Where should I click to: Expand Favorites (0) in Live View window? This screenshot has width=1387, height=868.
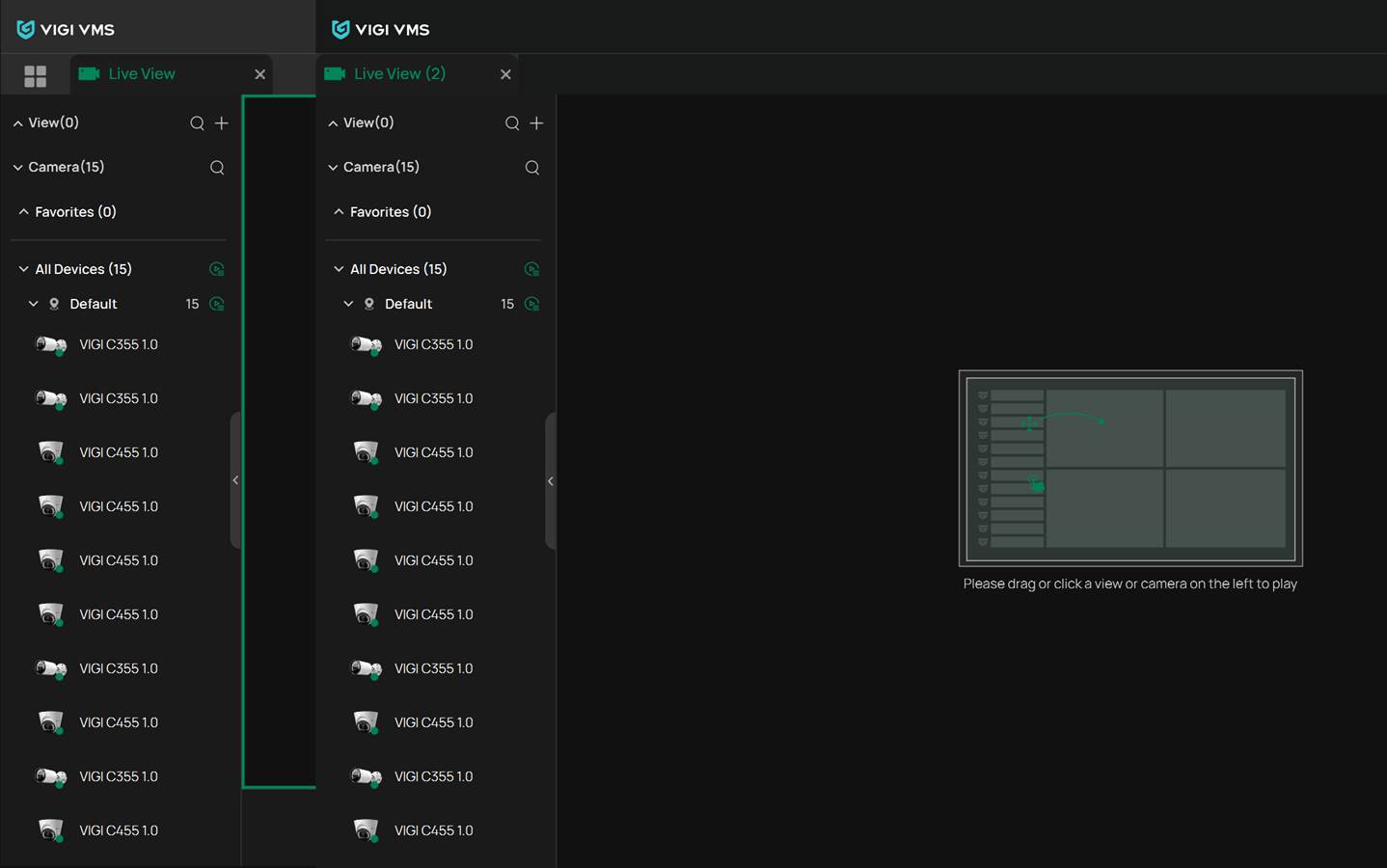[24, 212]
